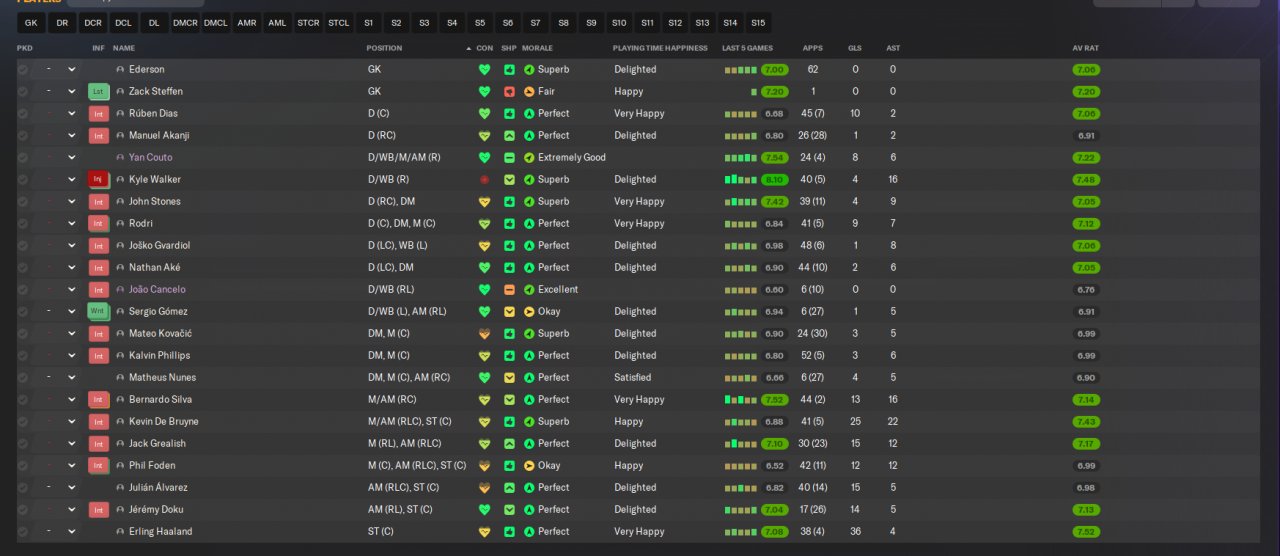
Task: Click the player icon beside Rodri
Action: click(120, 224)
